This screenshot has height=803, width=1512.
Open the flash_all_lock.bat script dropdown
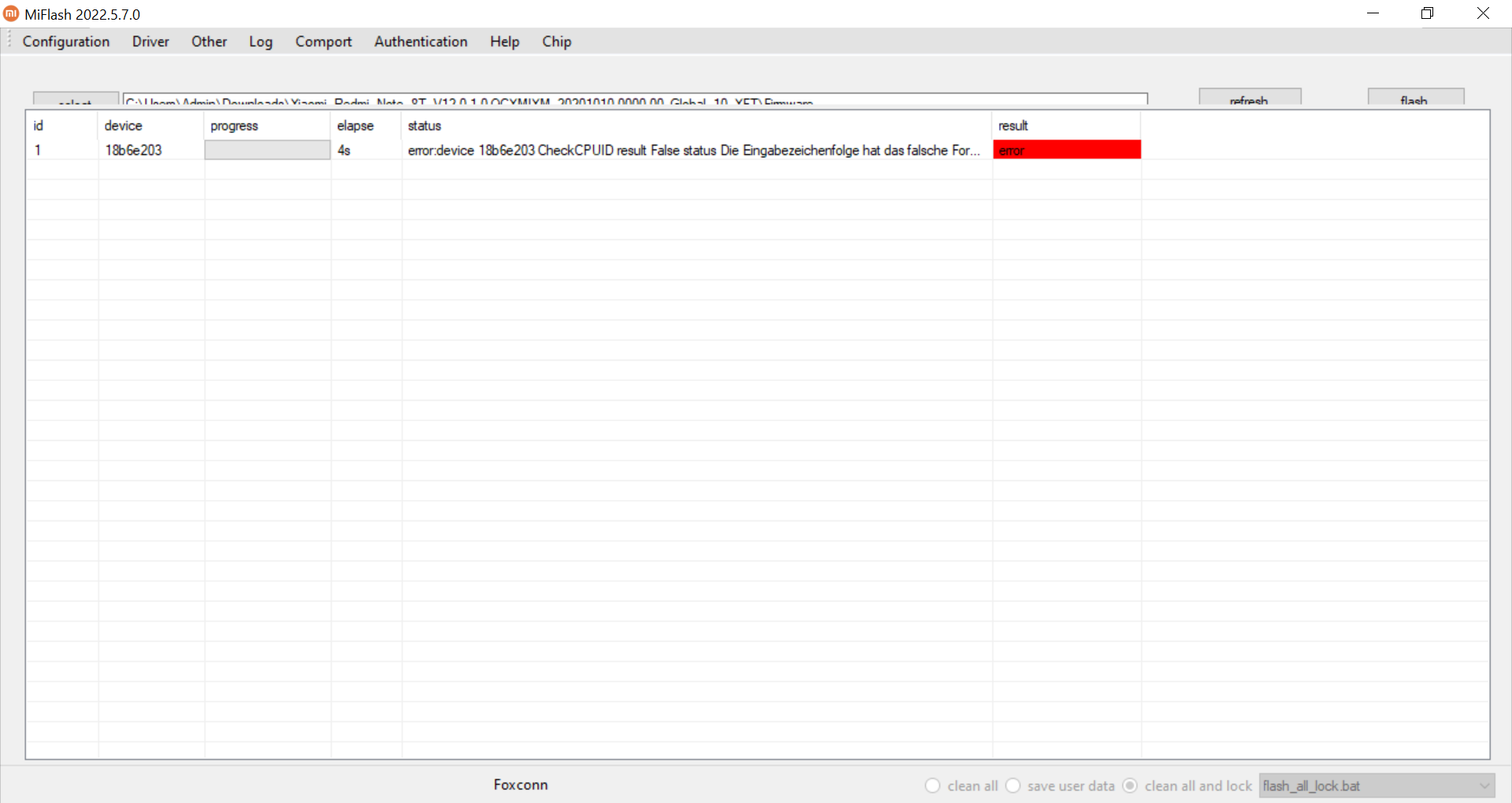[1377, 786]
